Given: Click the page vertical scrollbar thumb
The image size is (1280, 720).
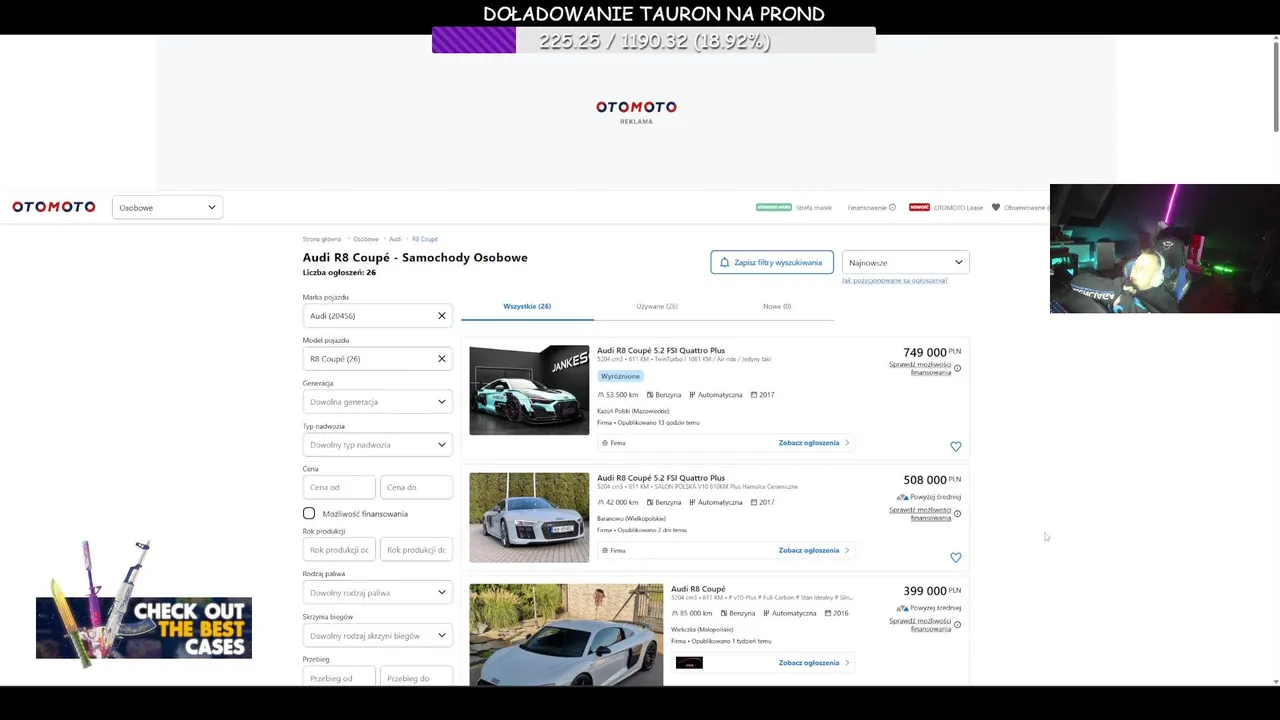Looking at the screenshot, I should [1276, 87].
